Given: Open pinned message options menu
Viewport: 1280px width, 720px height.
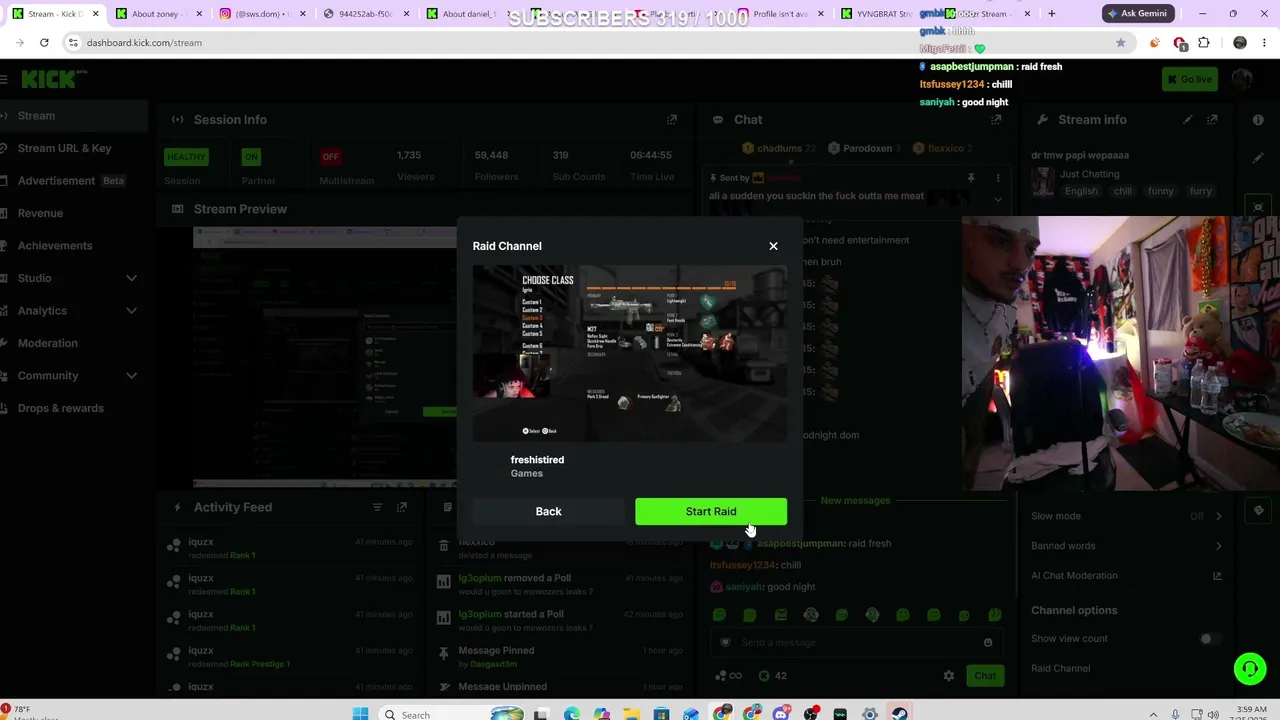Looking at the screenshot, I should coord(998,178).
